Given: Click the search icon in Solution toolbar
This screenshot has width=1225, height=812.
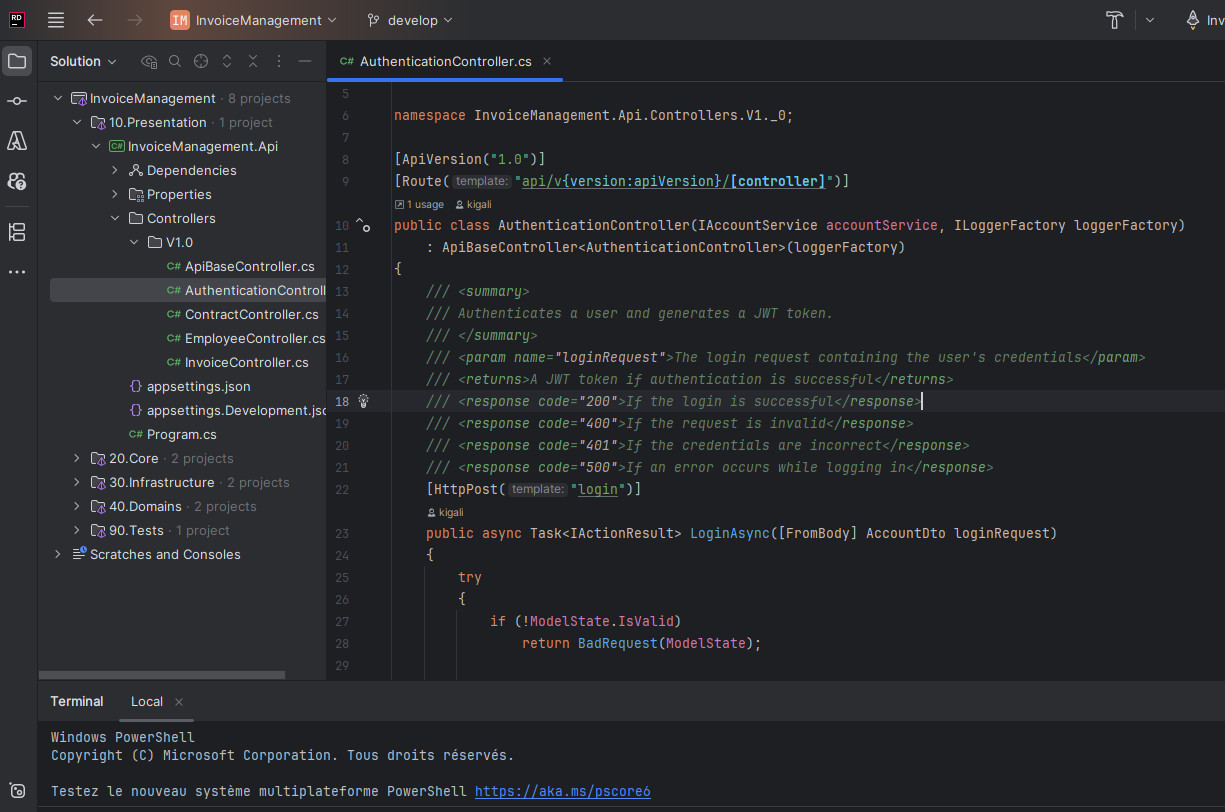Looking at the screenshot, I should [x=175, y=61].
